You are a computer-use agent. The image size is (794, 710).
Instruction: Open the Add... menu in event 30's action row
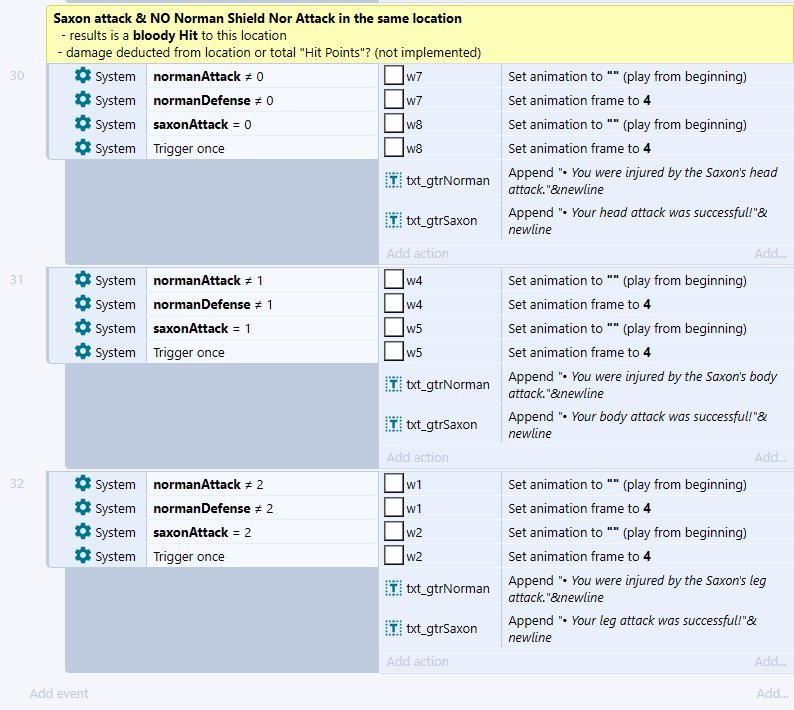[x=770, y=253]
